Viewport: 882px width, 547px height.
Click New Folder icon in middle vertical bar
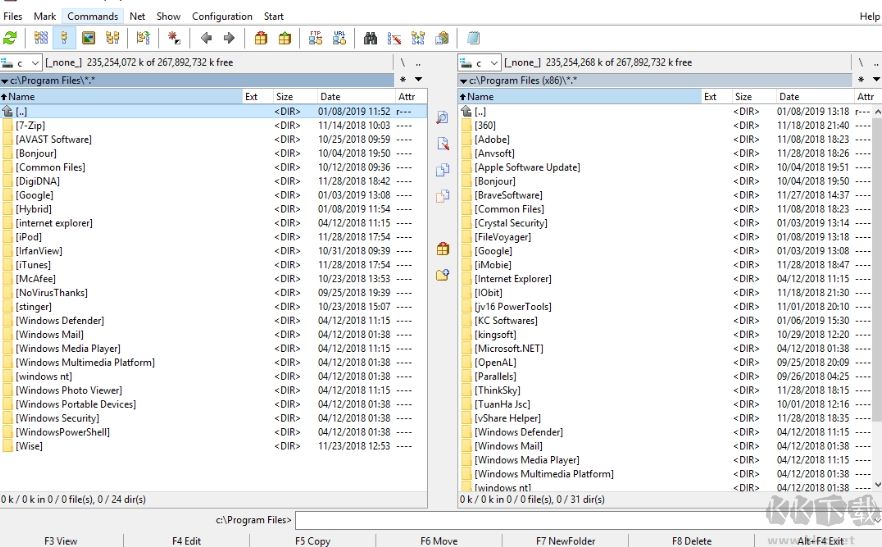[x=443, y=275]
